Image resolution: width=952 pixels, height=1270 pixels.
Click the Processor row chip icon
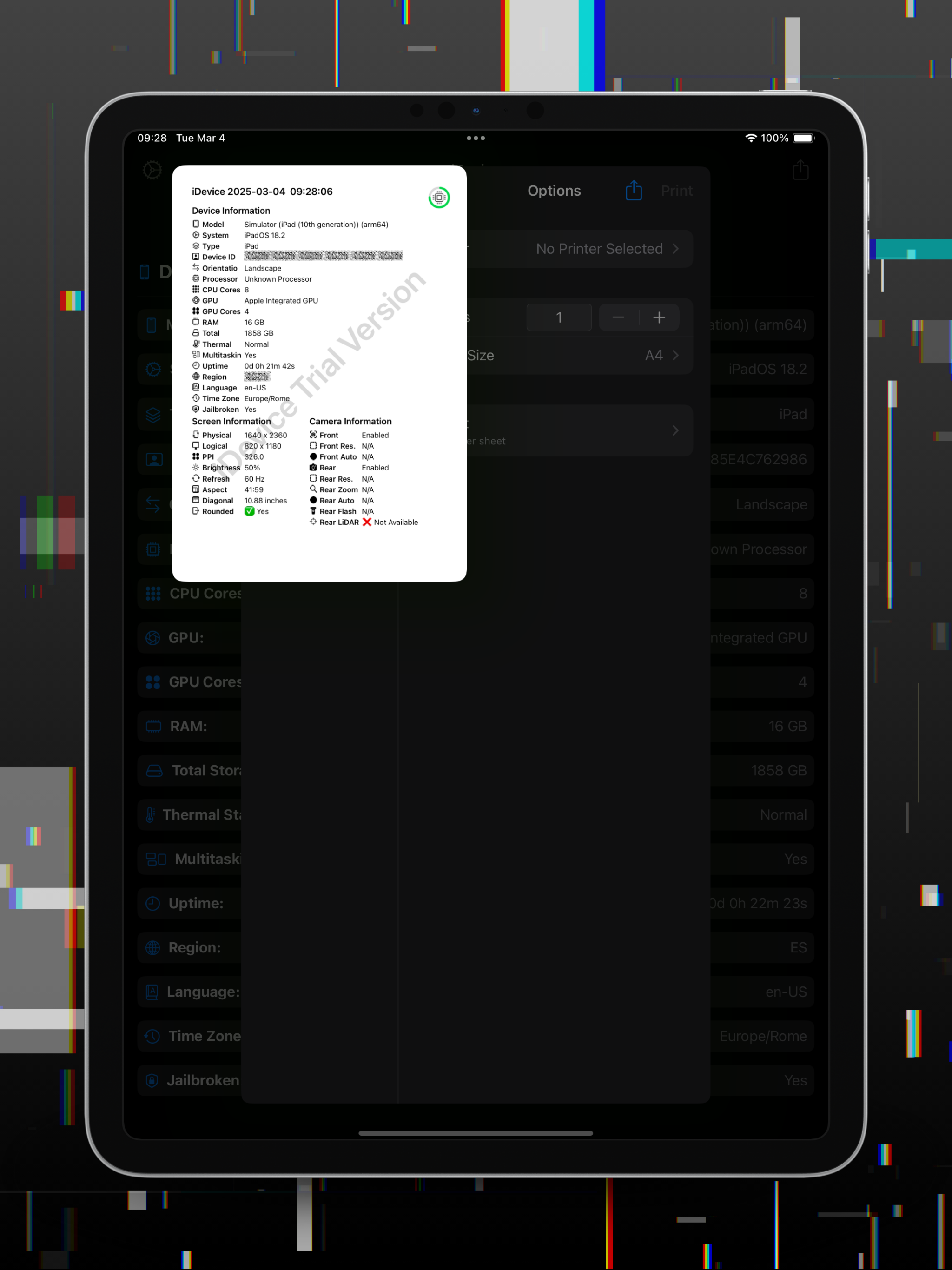point(153,549)
